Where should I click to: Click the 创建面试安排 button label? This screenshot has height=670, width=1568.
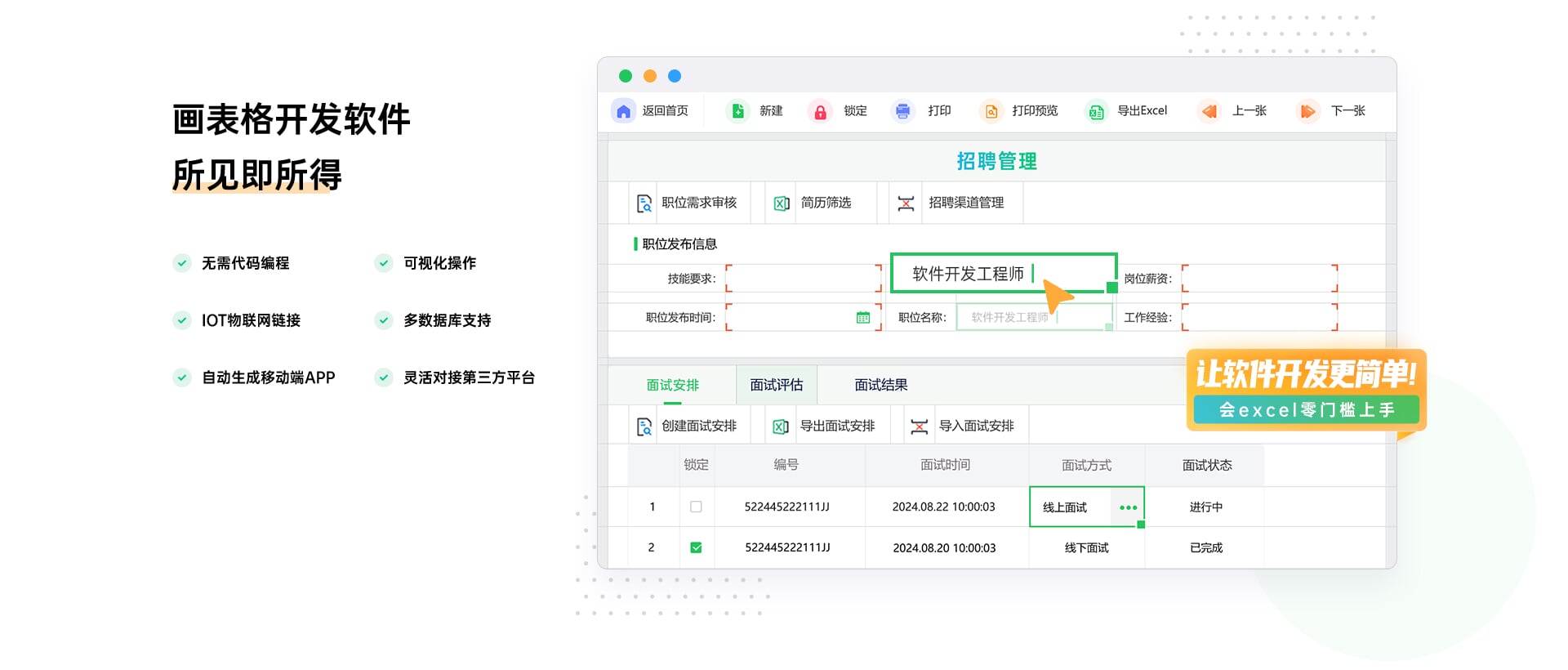[699, 427]
